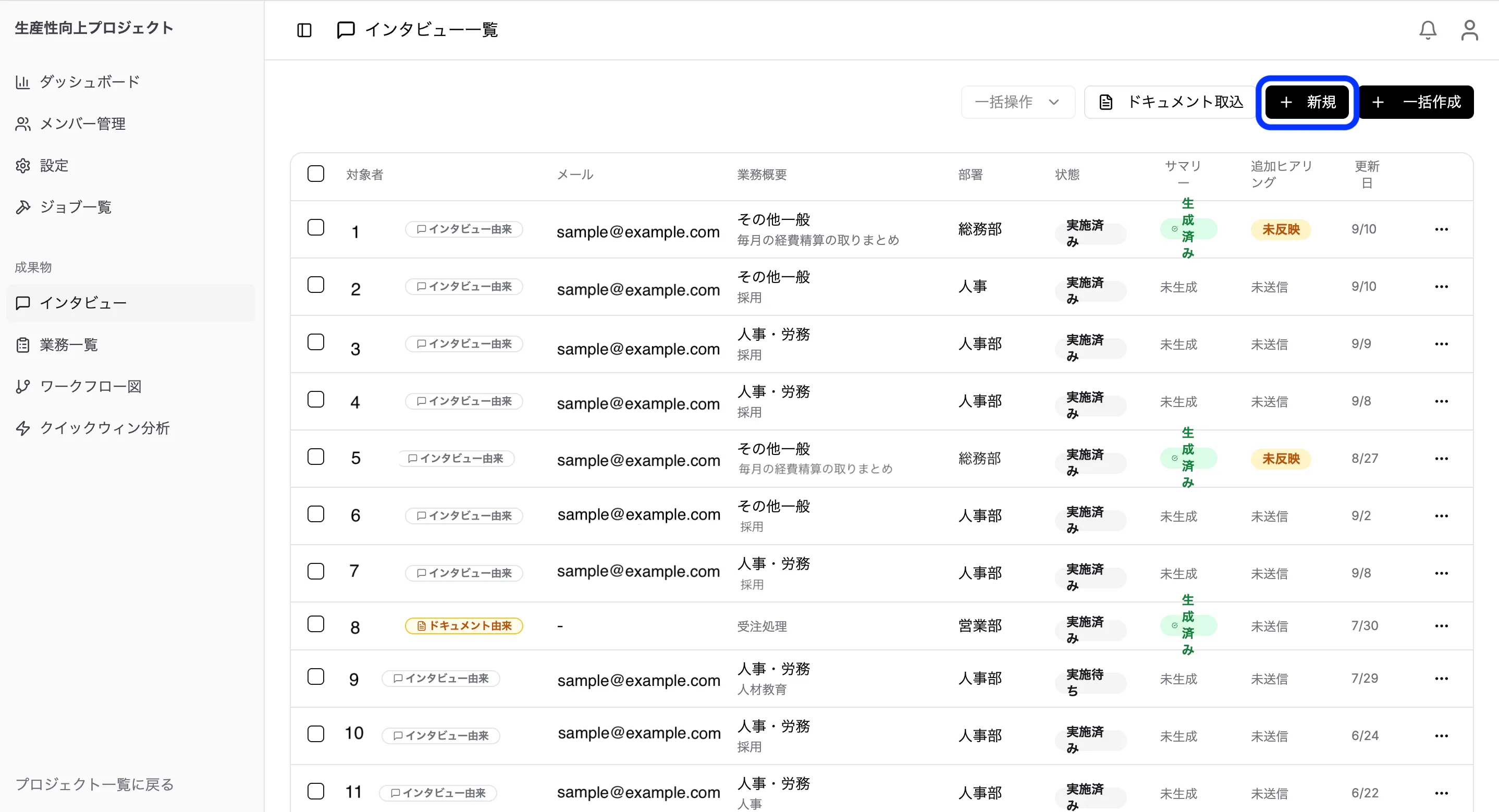Open the more options menu for row 6
Image resolution: width=1499 pixels, height=812 pixels.
pyautogui.click(x=1441, y=516)
